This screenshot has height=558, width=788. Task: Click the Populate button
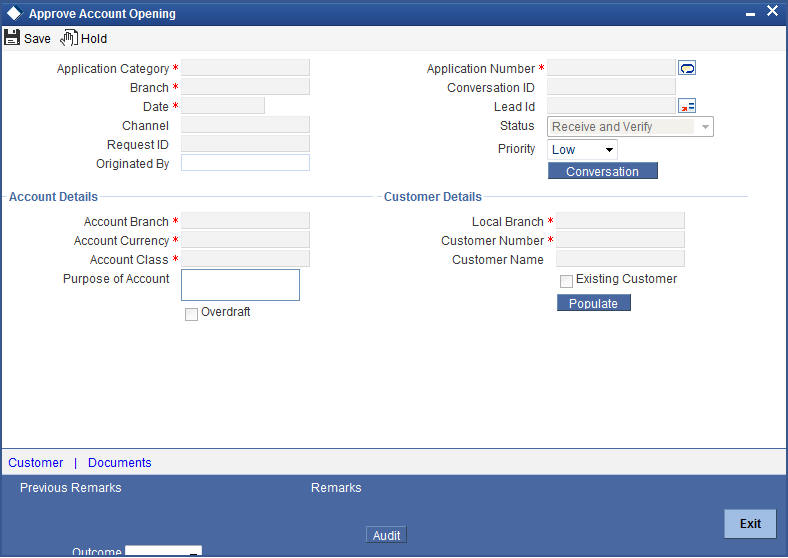pos(594,303)
